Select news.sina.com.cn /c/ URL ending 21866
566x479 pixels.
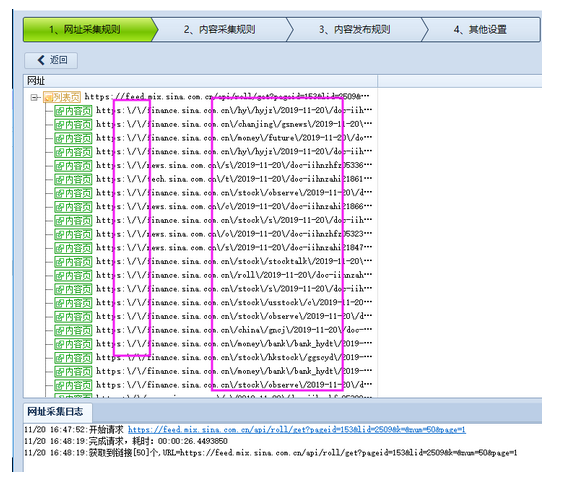234,206
